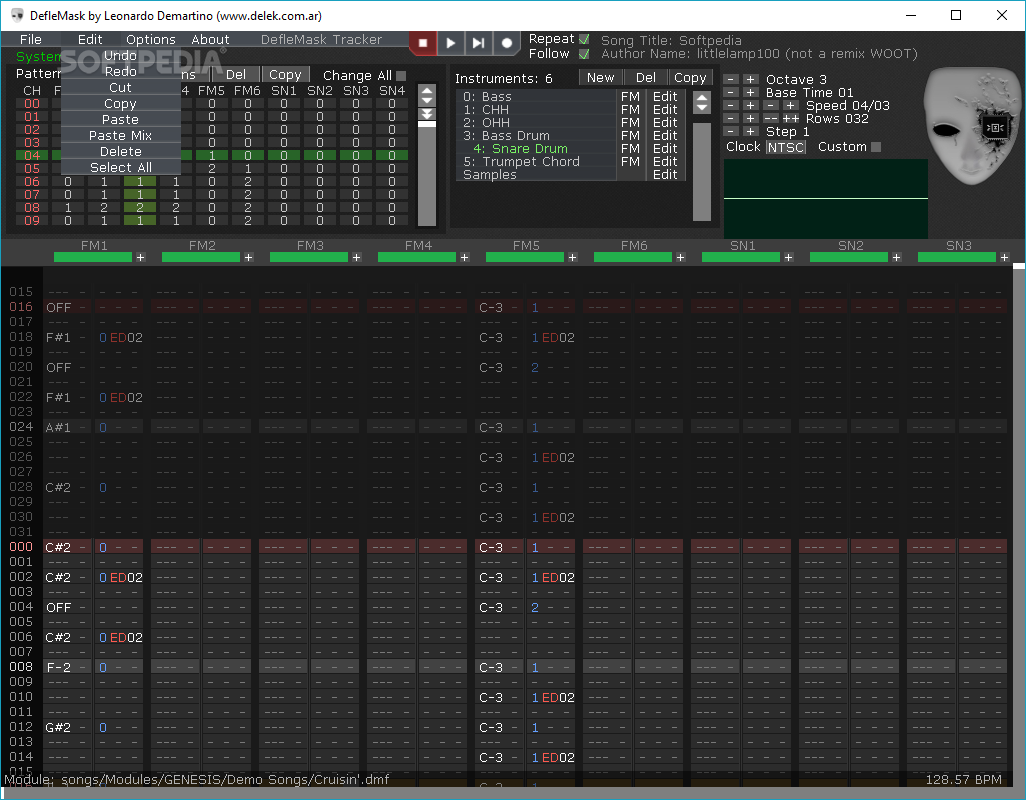Enable the Custom clock checkbox
The image size is (1026, 800).
pyautogui.click(x=876, y=147)
